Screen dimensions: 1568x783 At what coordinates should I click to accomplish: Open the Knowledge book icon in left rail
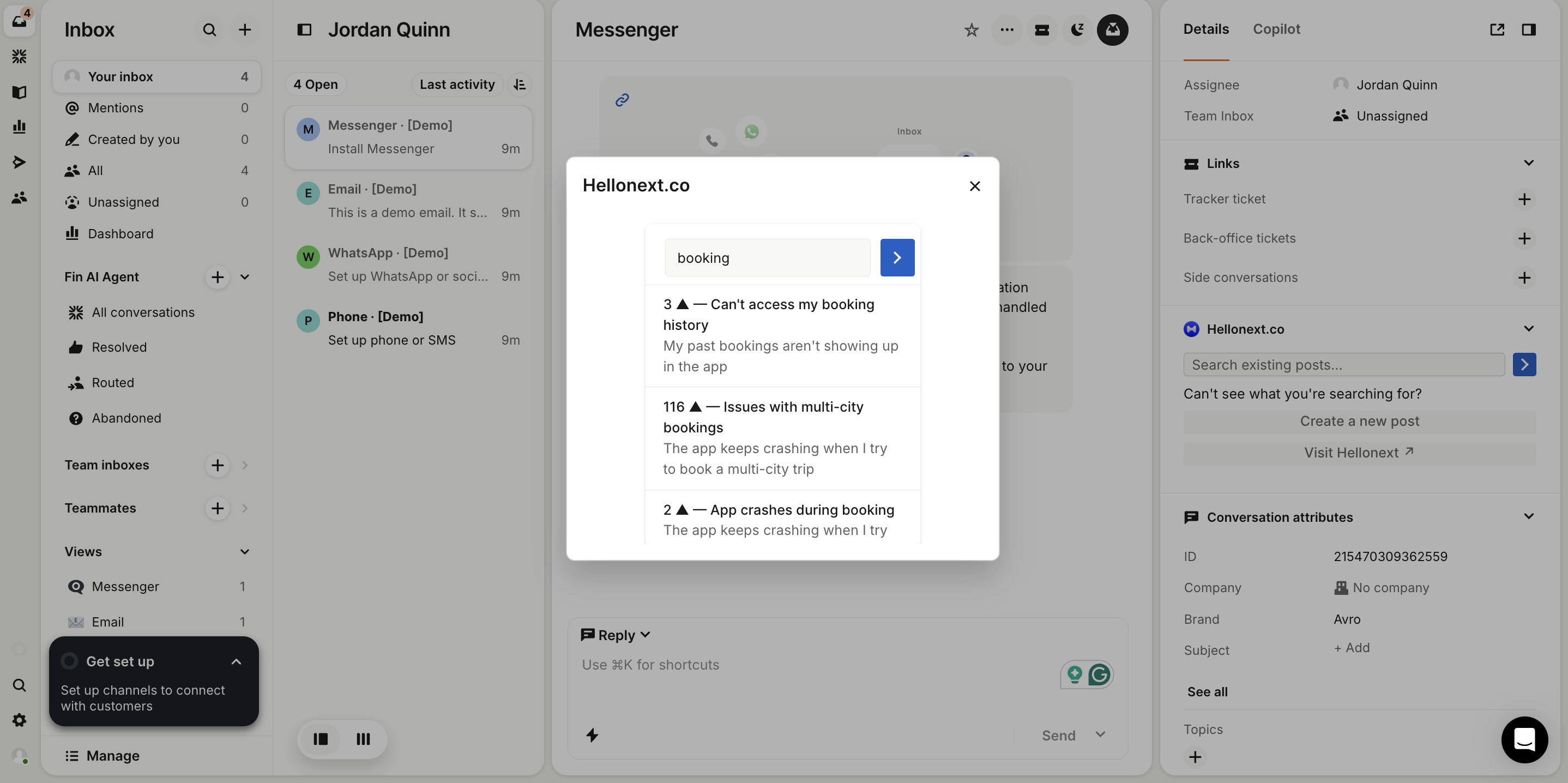point(20,92)
